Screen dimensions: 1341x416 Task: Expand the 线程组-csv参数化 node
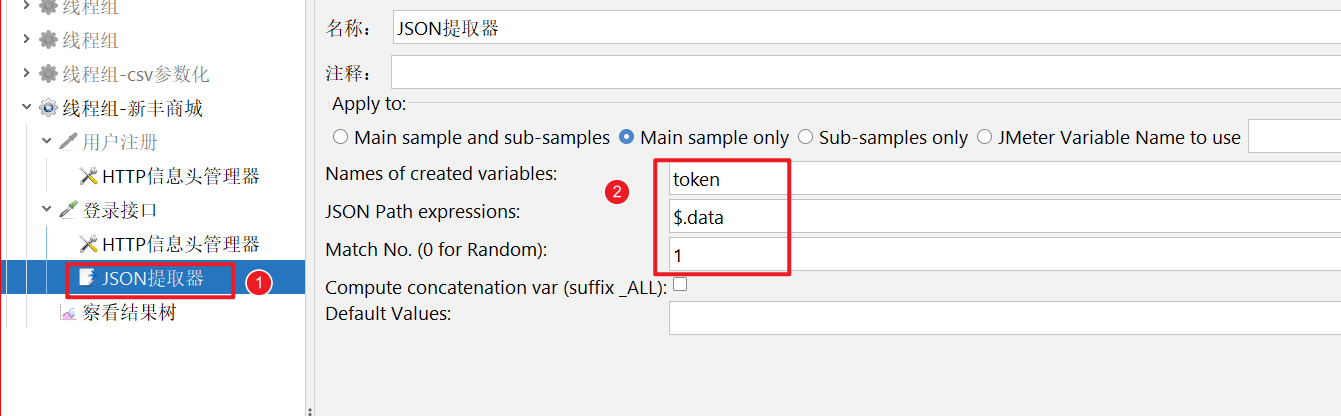click(26, 74)
